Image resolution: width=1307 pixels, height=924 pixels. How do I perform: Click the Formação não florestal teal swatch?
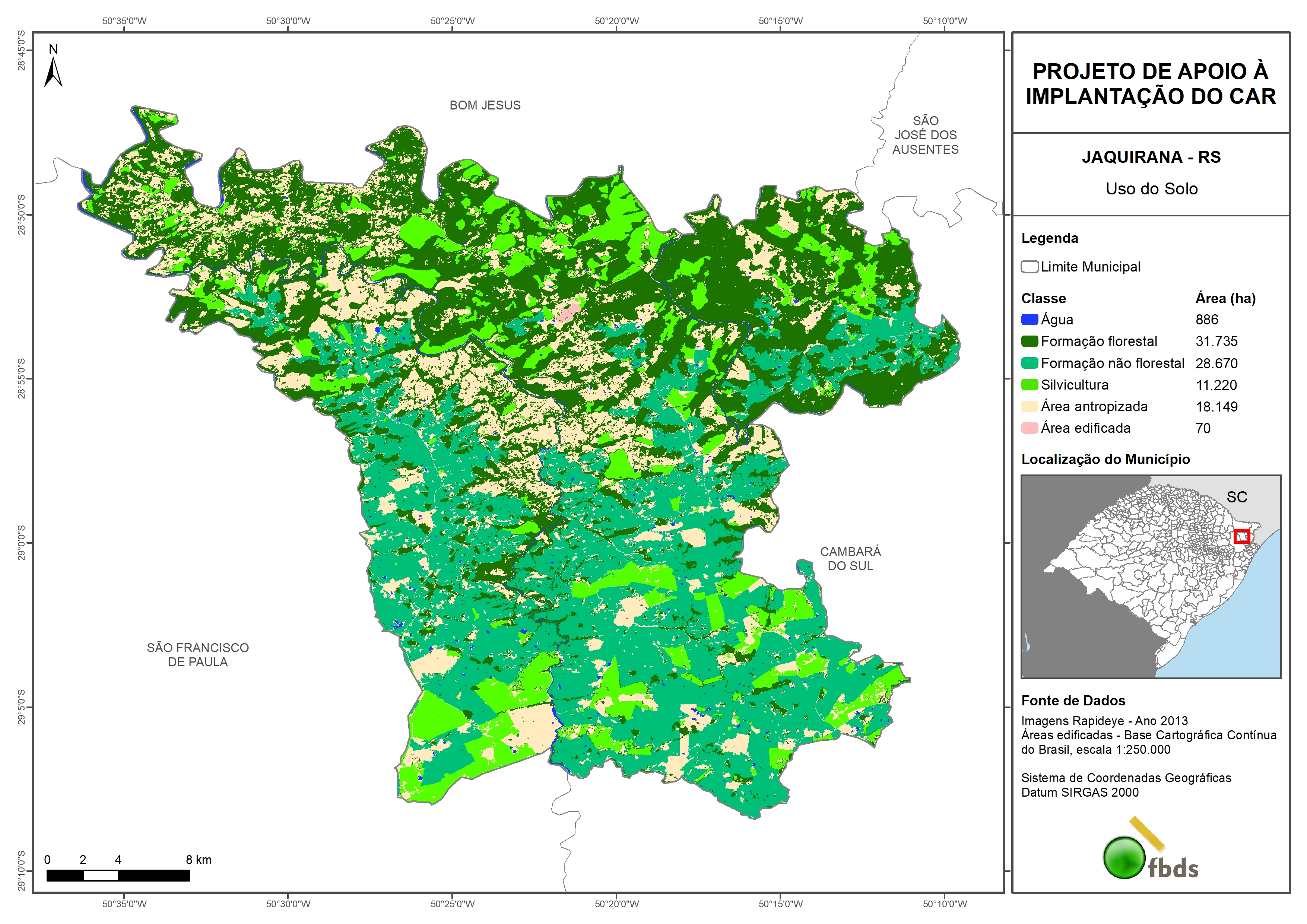[1029, 363]
